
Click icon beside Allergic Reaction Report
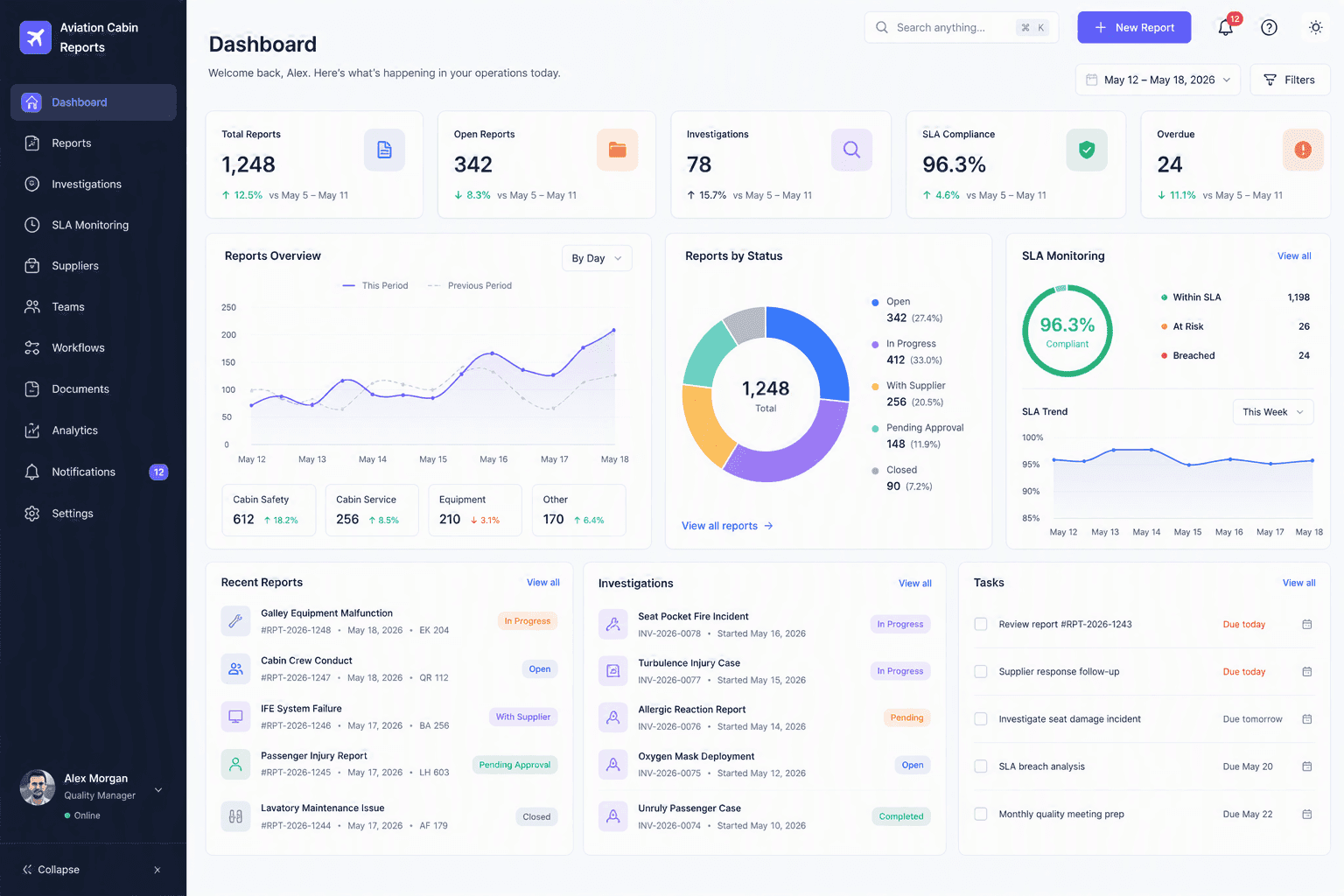[x=613, y=717]
